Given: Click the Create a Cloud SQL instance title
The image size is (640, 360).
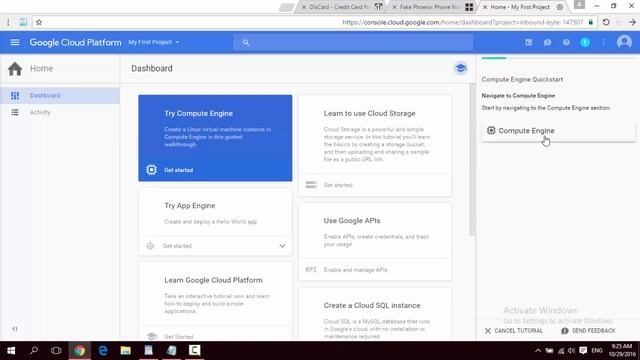Looking at the screenshot, I should 372,306.
